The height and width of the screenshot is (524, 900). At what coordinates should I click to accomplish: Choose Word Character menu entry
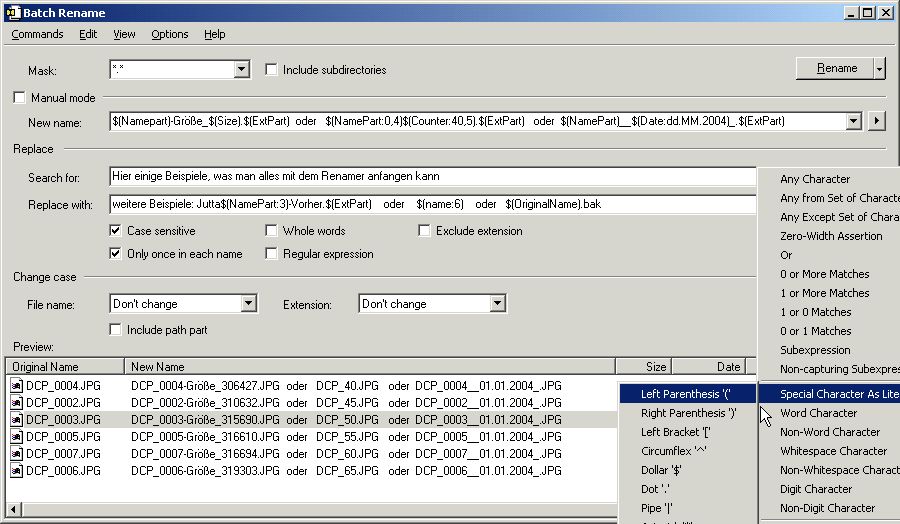click(x=829, y=413)
